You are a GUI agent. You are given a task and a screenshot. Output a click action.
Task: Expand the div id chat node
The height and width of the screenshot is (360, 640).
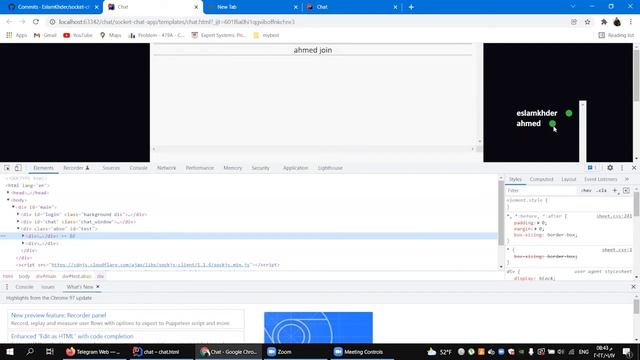pos(18,222)
